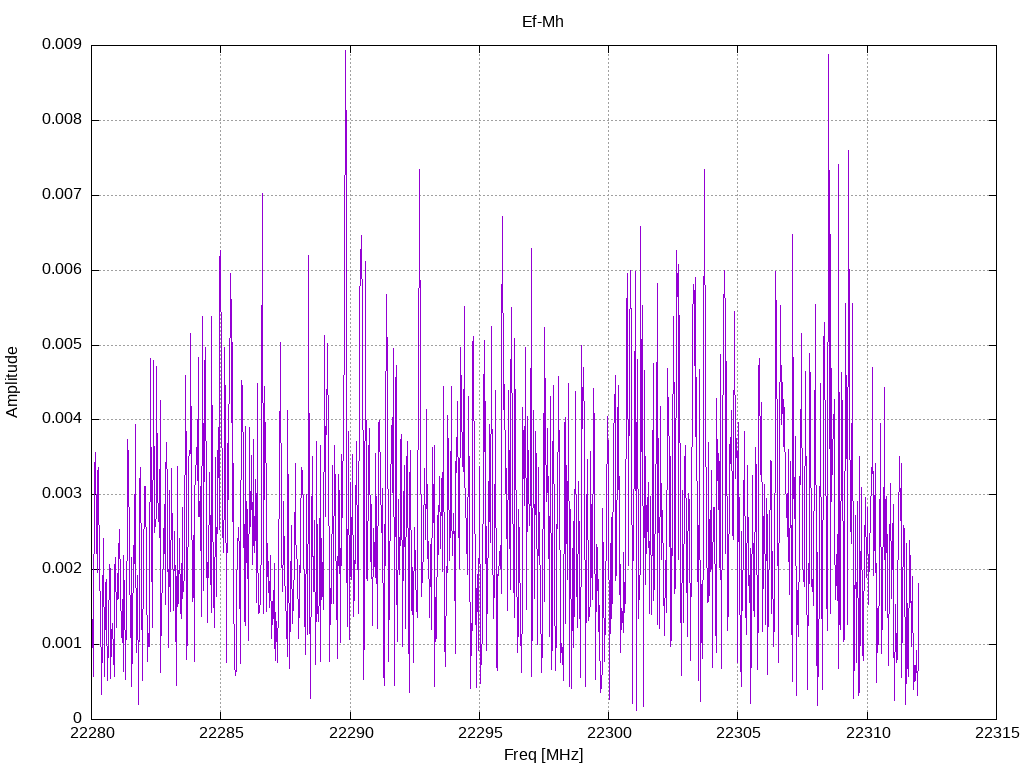1024x768 pixels.
Task: Click the x-axis tick label 22295
Action: point(480,733)
